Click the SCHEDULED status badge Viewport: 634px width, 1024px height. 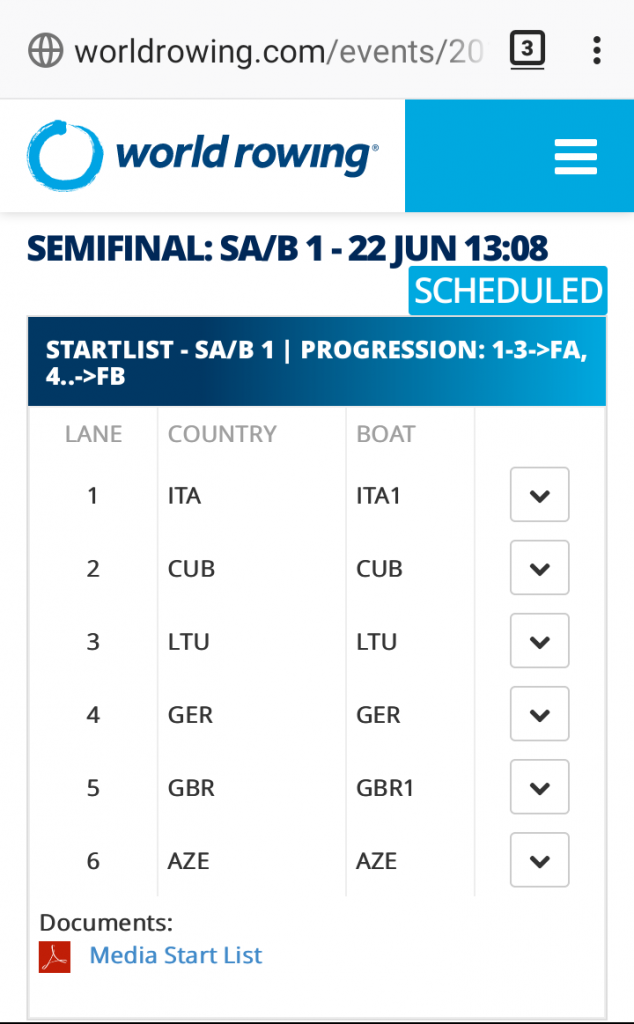508,291
